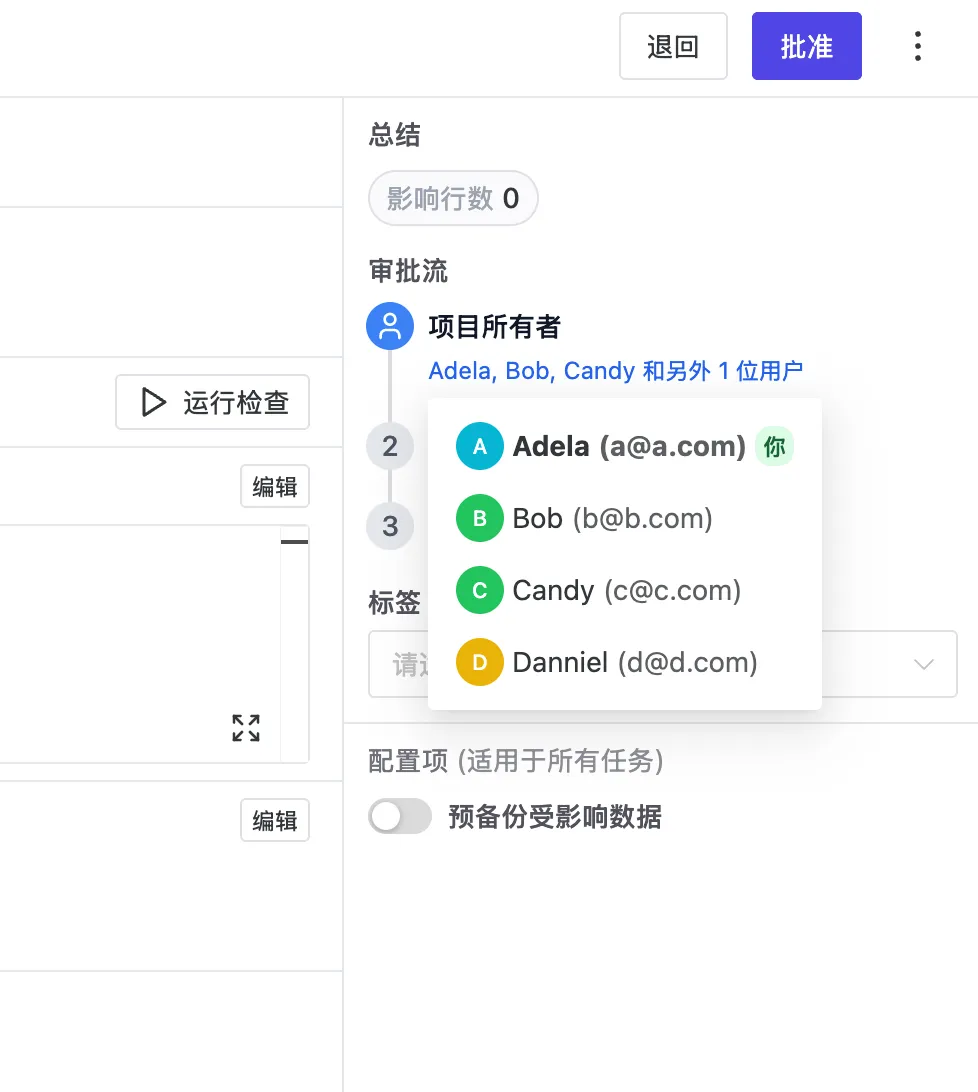
Task: Click Candy's avatar icon
Action: click(479, 590)
